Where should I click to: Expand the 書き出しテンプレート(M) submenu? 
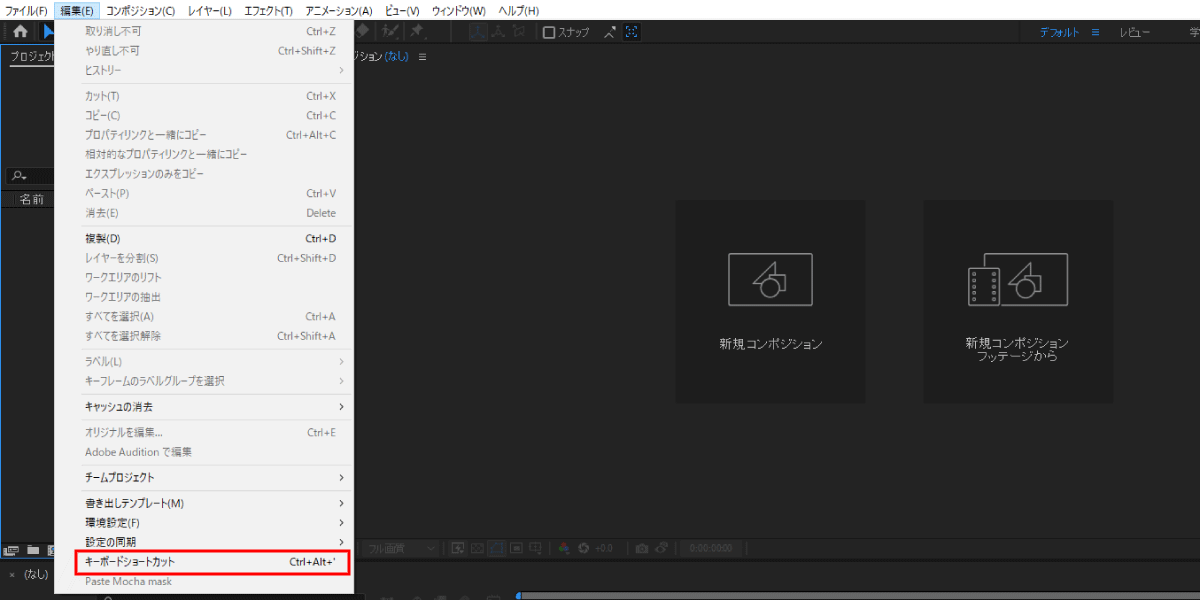203,503
